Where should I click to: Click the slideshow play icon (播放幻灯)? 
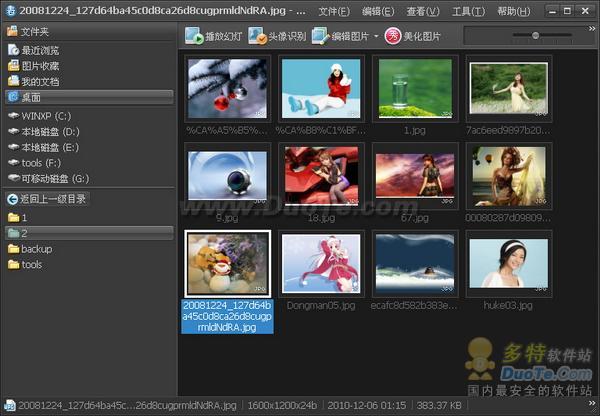tap(194, 36)
